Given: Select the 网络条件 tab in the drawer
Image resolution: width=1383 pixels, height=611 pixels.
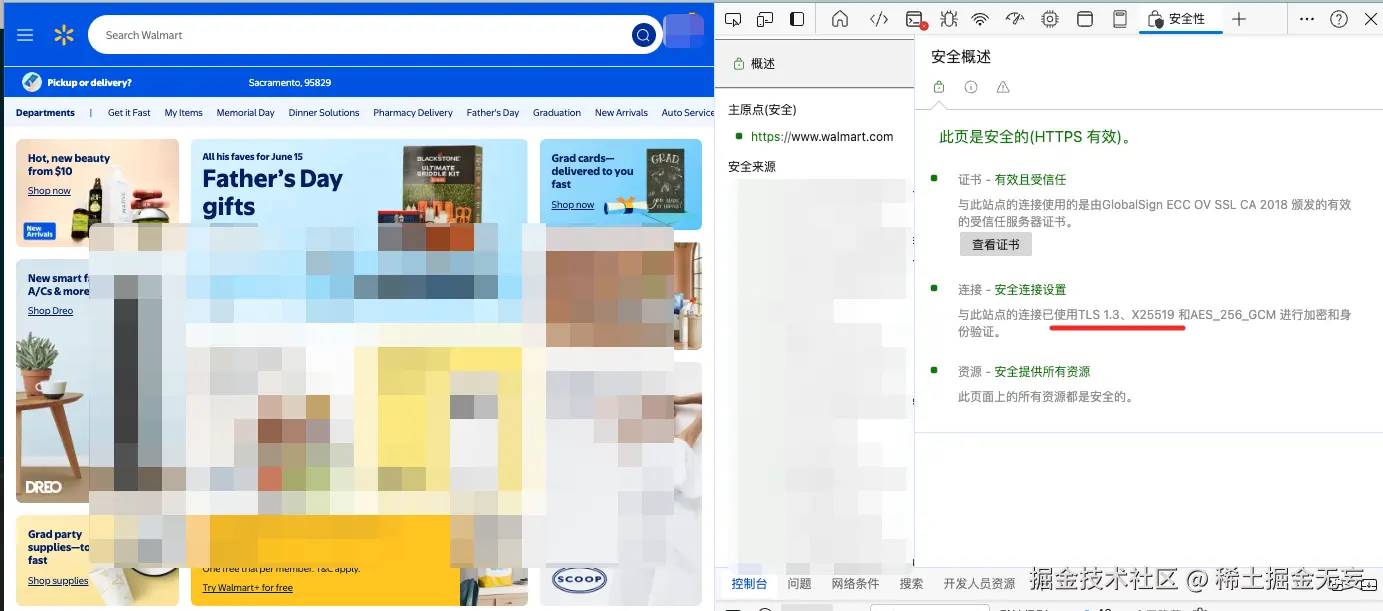Looking at the screenshot, I should click(x=857, y=583).
